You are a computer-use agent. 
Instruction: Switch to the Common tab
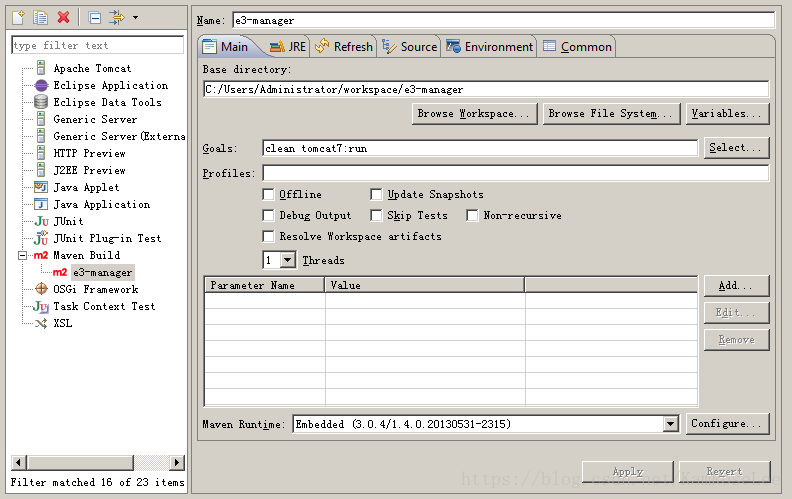tap(577, 46)
